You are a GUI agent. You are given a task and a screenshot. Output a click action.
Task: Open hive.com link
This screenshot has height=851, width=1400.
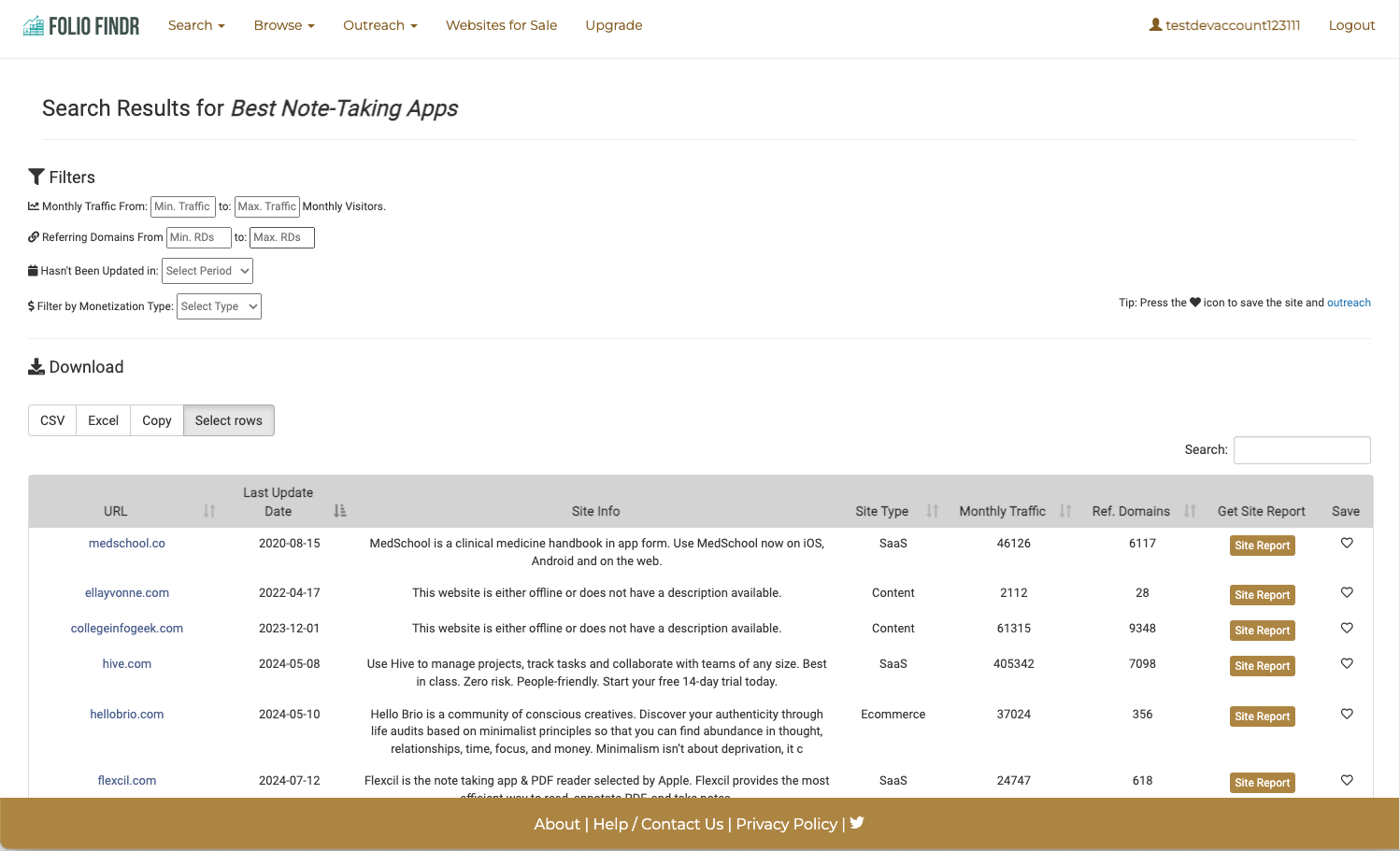[127, 663]
